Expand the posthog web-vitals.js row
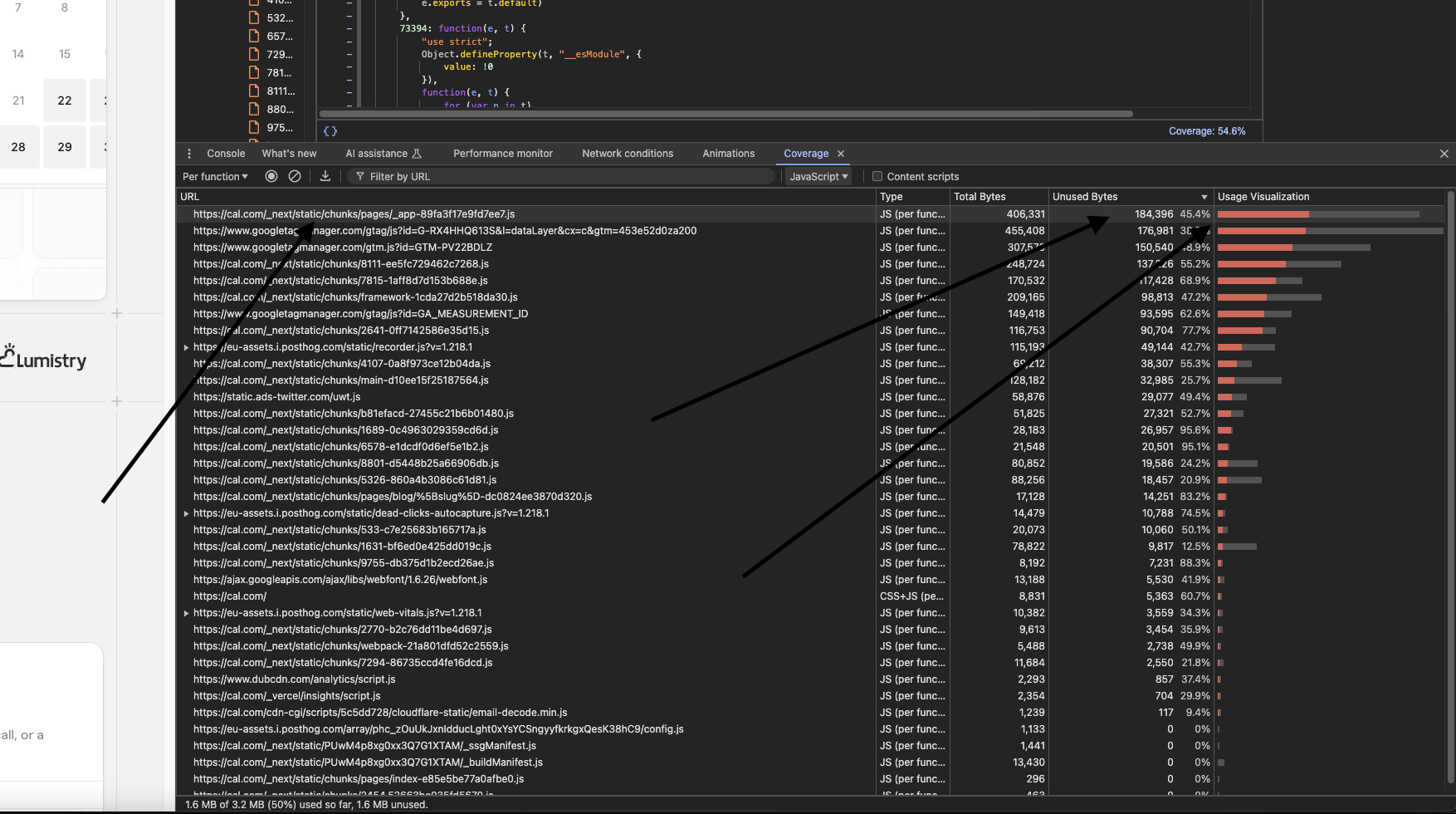Screen dimensions: 1456x814 [x=186, y=613]
